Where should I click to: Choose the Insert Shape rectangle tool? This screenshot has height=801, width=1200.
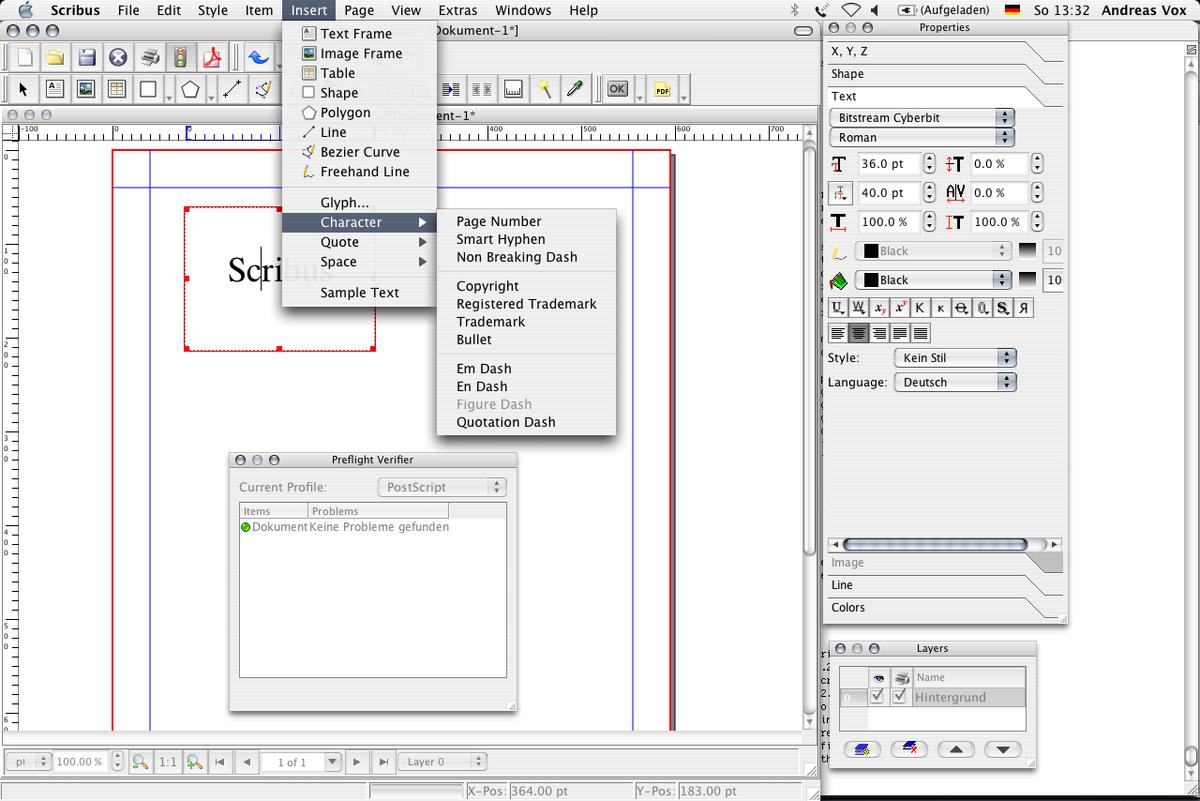click(148, 89)
